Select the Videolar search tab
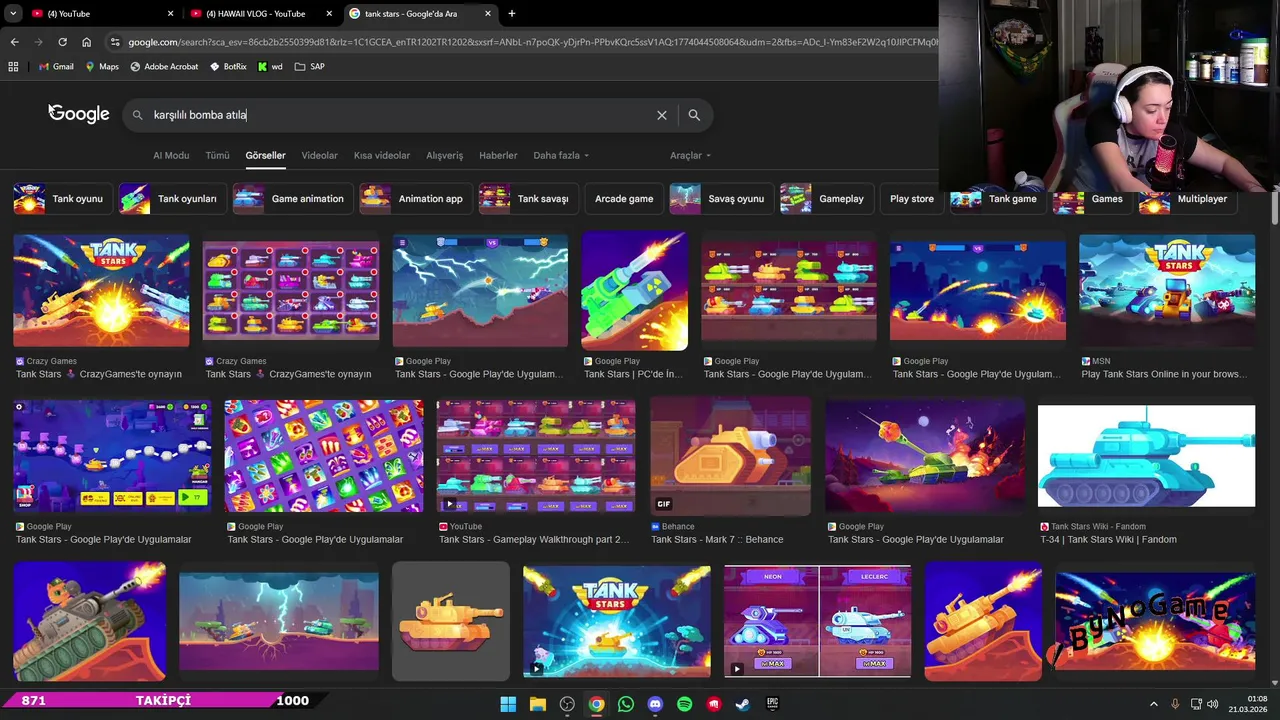Viewport: 1280px width, 720px height. (320, 156)
